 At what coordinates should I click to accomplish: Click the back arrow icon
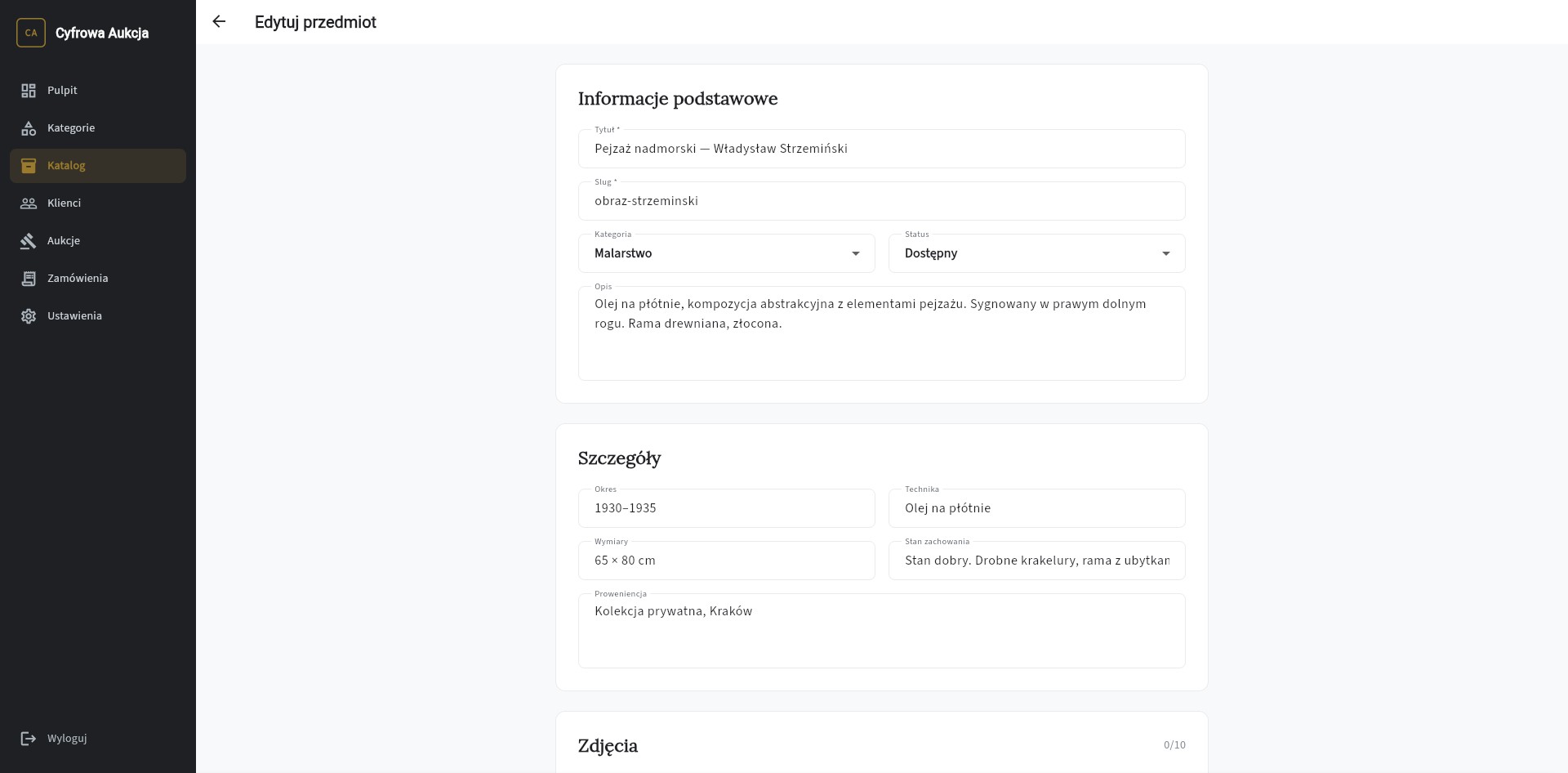click(219, 22)
